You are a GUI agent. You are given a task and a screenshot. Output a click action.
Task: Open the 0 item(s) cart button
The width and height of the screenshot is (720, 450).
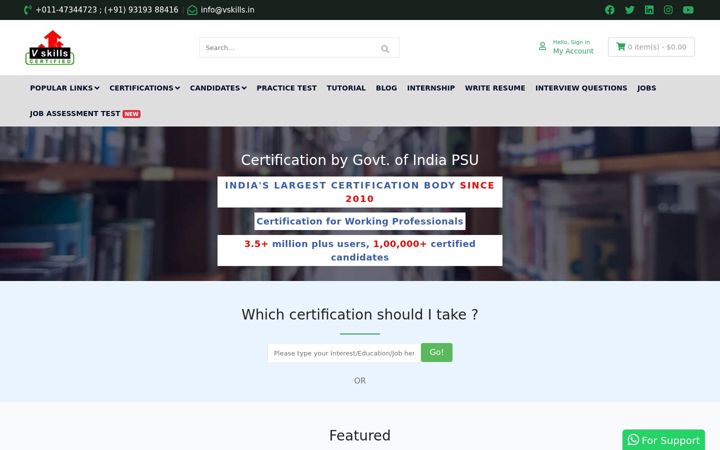(x=651, y=47)
